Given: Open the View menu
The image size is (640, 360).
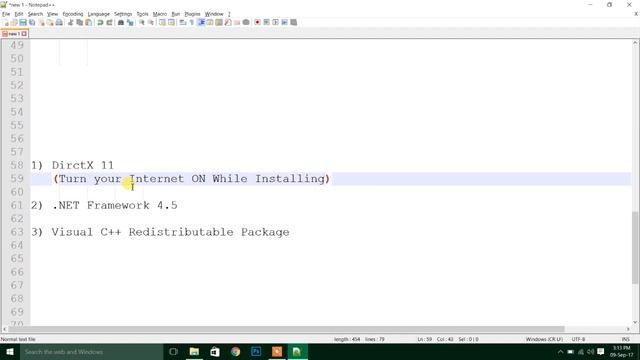Looking at the screenshot, I should coord(52,14).
